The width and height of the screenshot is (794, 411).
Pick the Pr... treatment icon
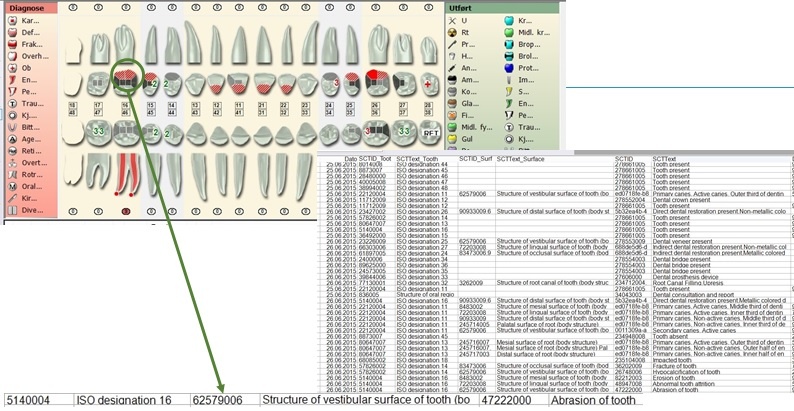453,45
